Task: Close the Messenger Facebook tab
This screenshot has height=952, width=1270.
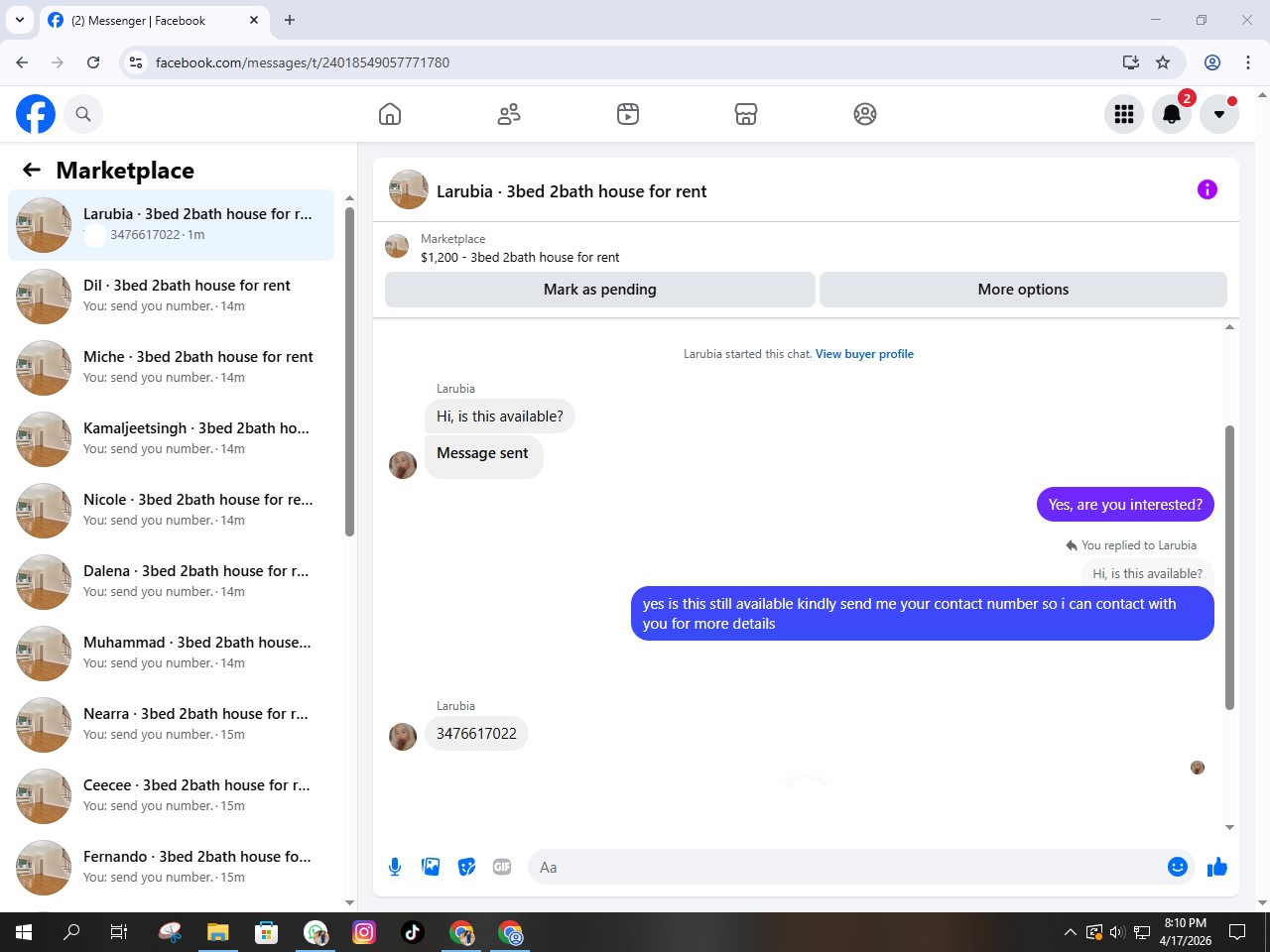Action: click(254, 20)
